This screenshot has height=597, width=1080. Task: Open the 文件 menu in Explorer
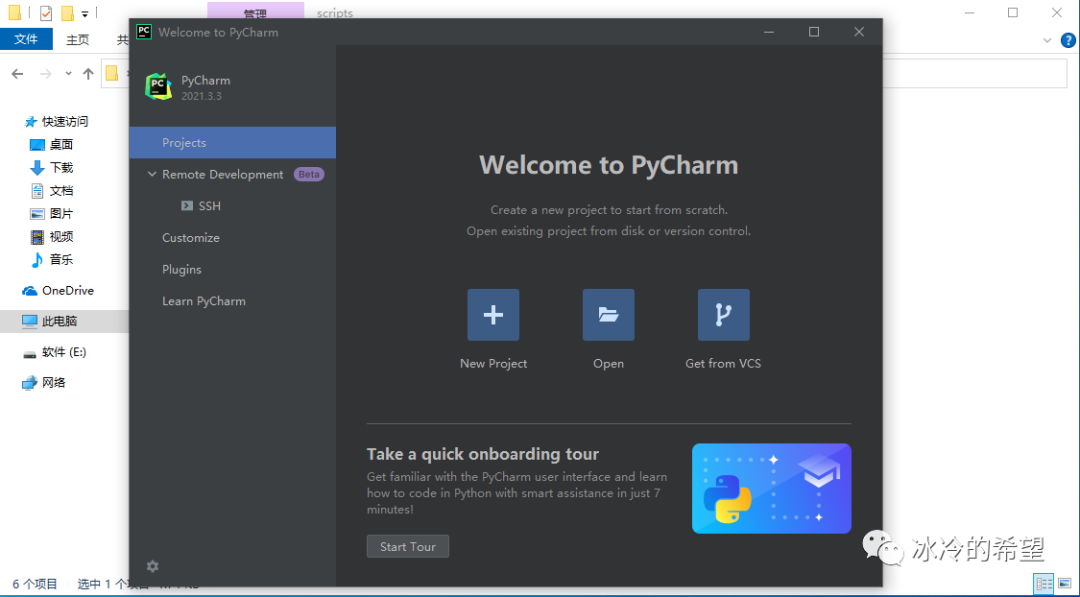(26, 39)
